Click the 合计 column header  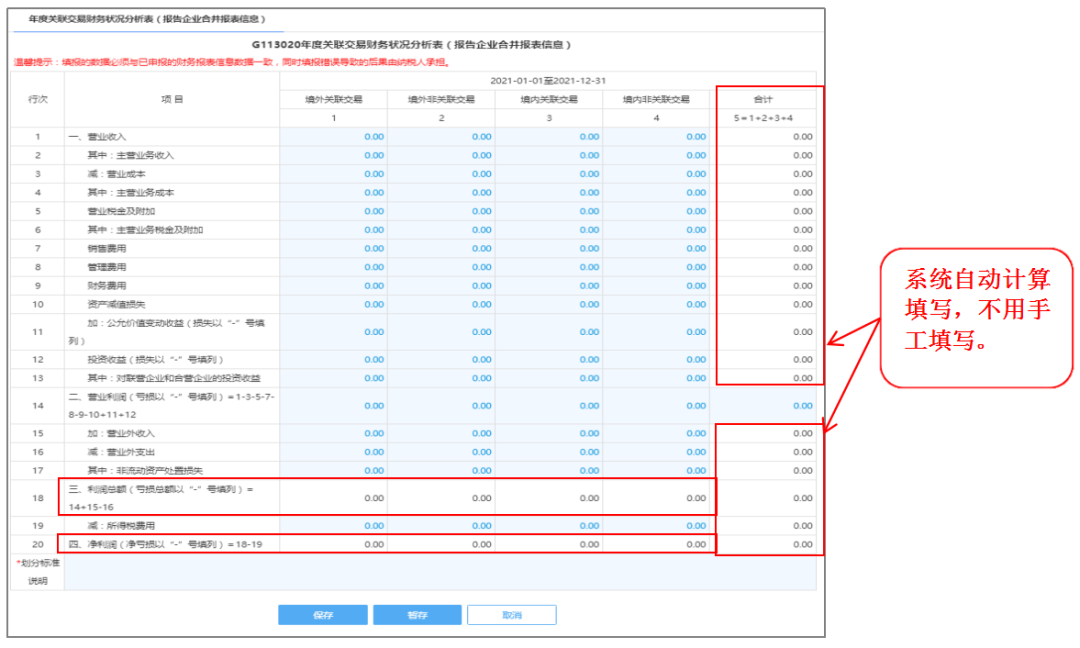tap(763, 99)
